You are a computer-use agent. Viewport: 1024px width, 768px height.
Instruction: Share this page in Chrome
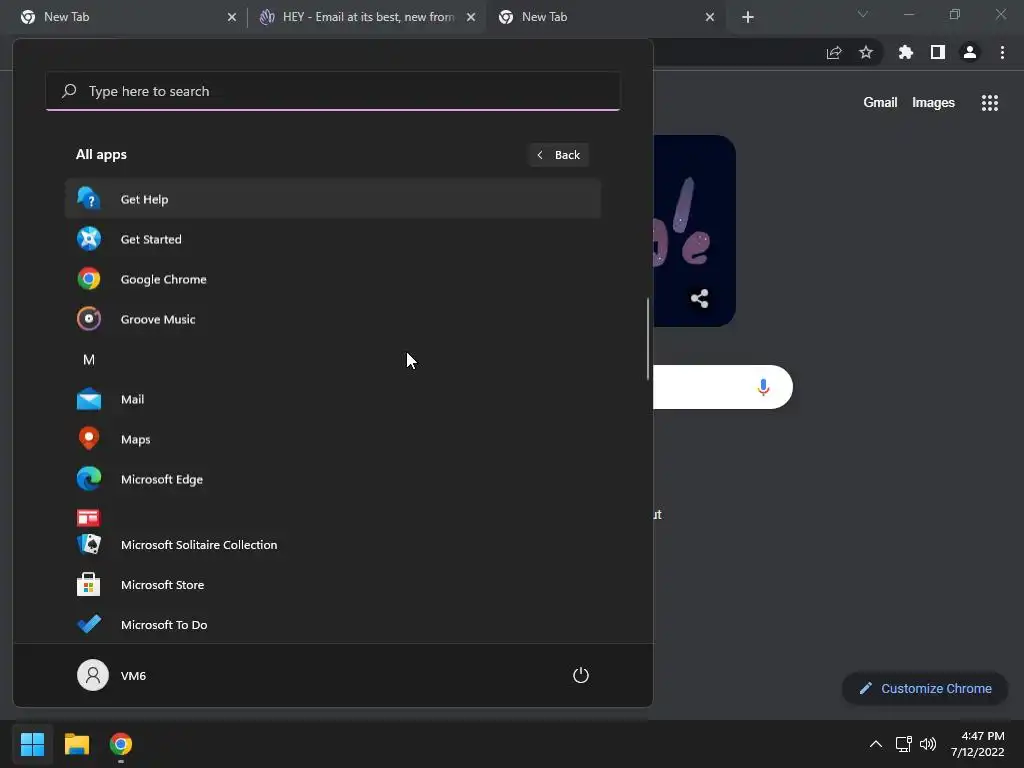[x=834, y=53]
